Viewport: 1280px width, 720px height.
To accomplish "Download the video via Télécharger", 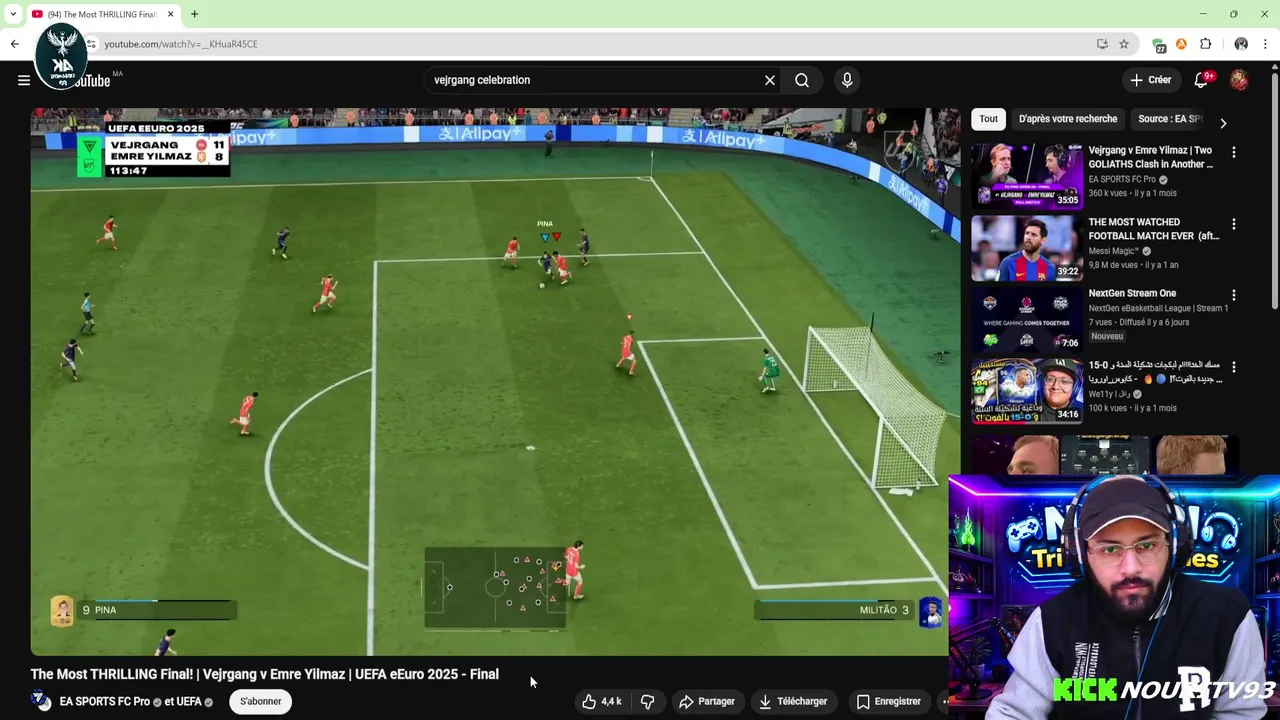I will point(793,701).
